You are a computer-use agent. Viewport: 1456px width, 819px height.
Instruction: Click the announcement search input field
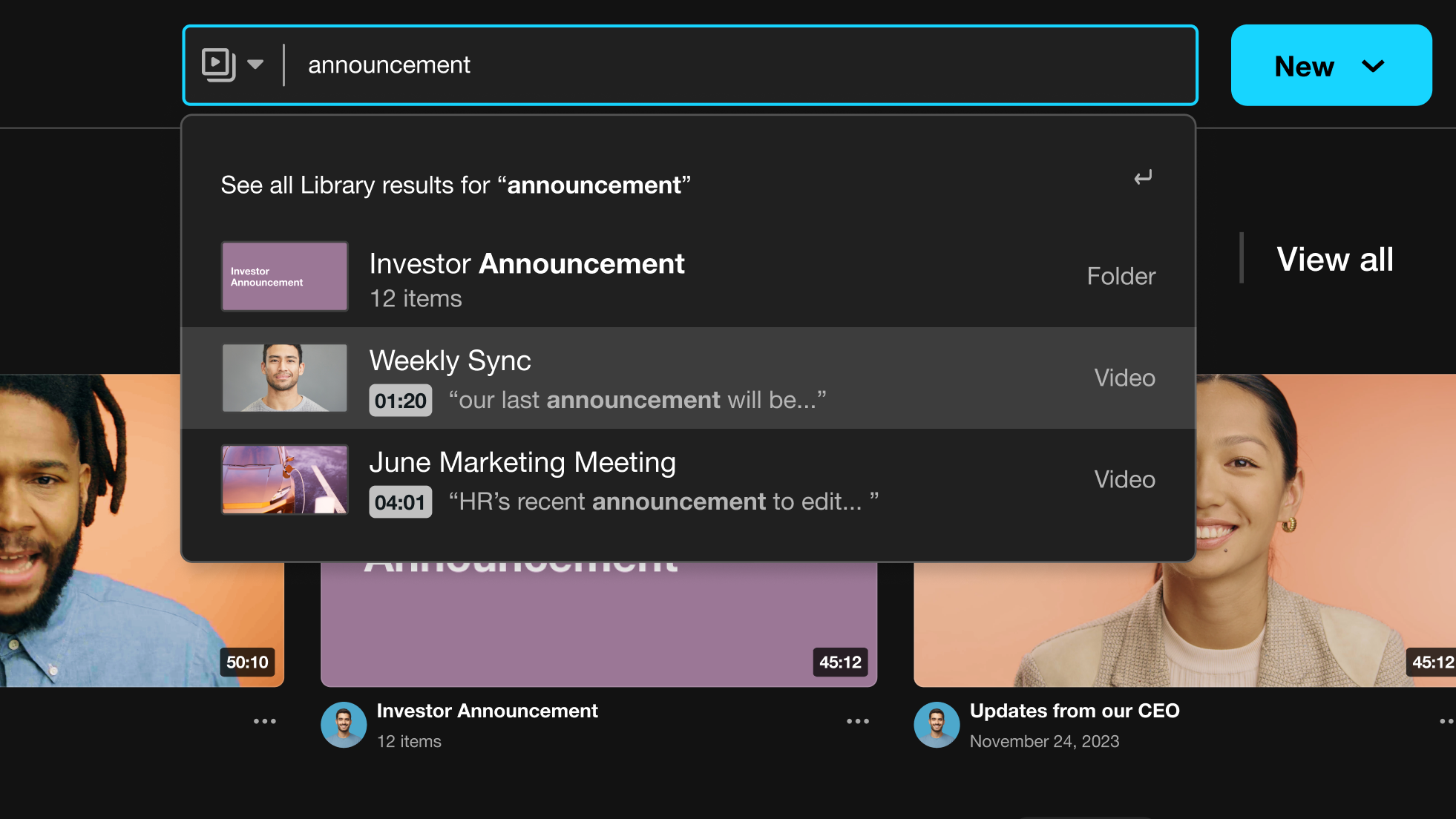coord(742,65)
